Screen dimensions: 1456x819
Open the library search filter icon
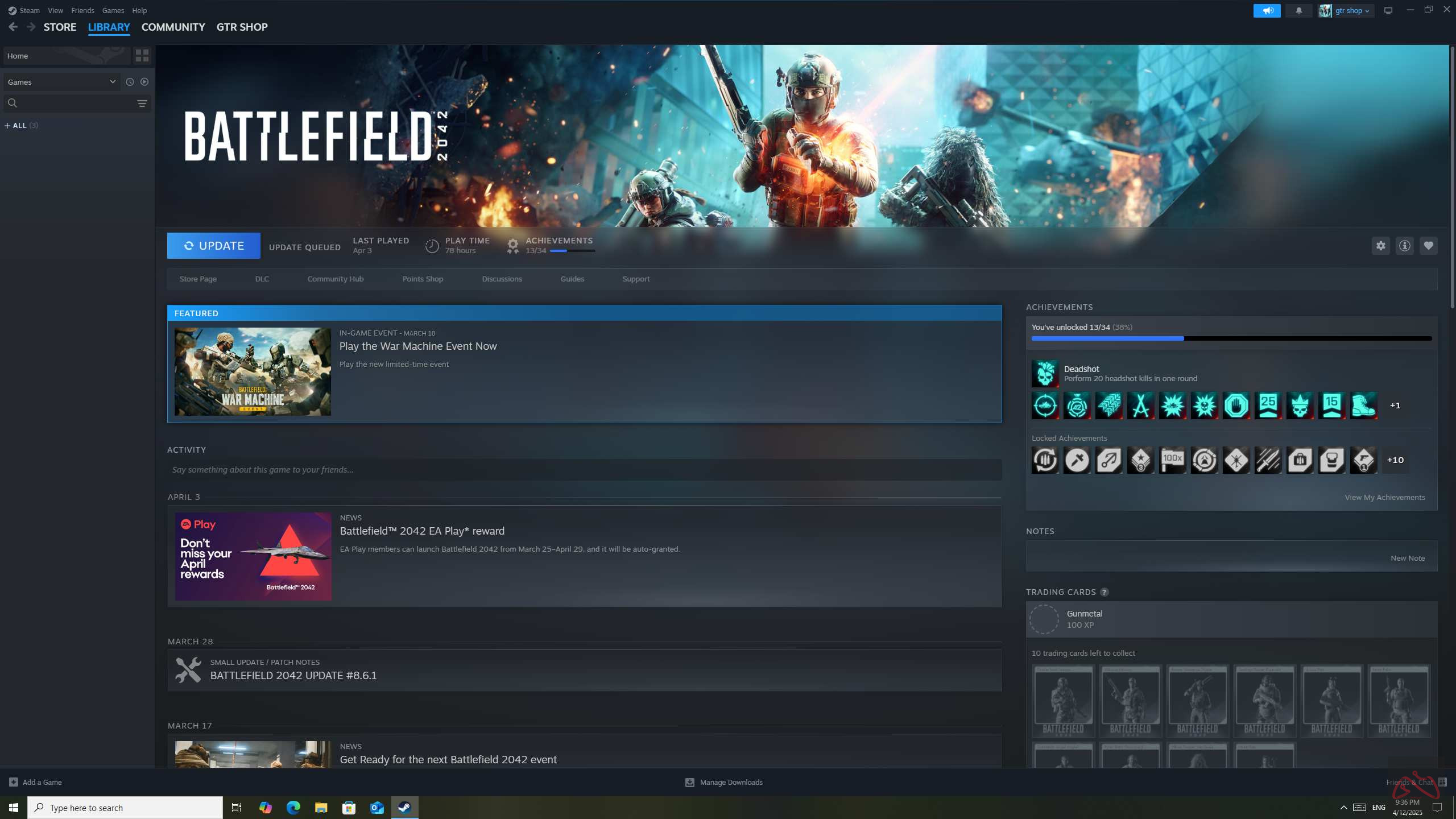point(141,103)
